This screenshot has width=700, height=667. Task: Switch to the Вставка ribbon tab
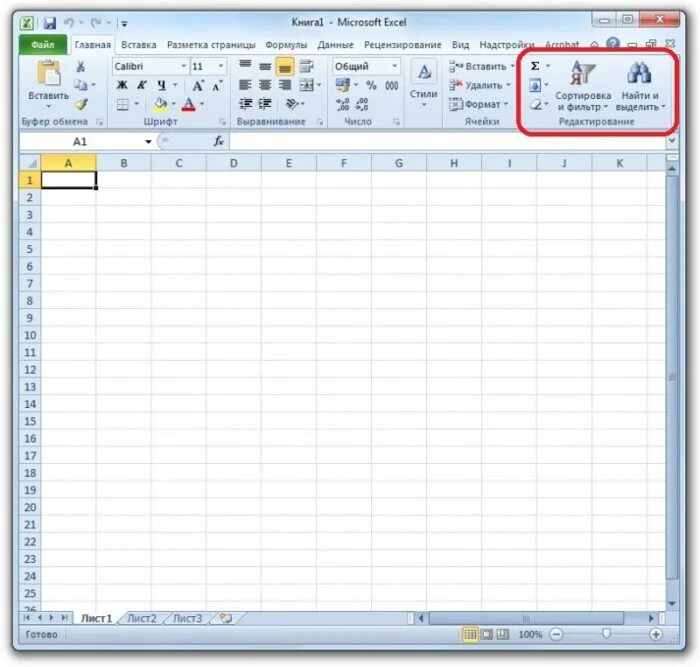click(x=139, y=45)
